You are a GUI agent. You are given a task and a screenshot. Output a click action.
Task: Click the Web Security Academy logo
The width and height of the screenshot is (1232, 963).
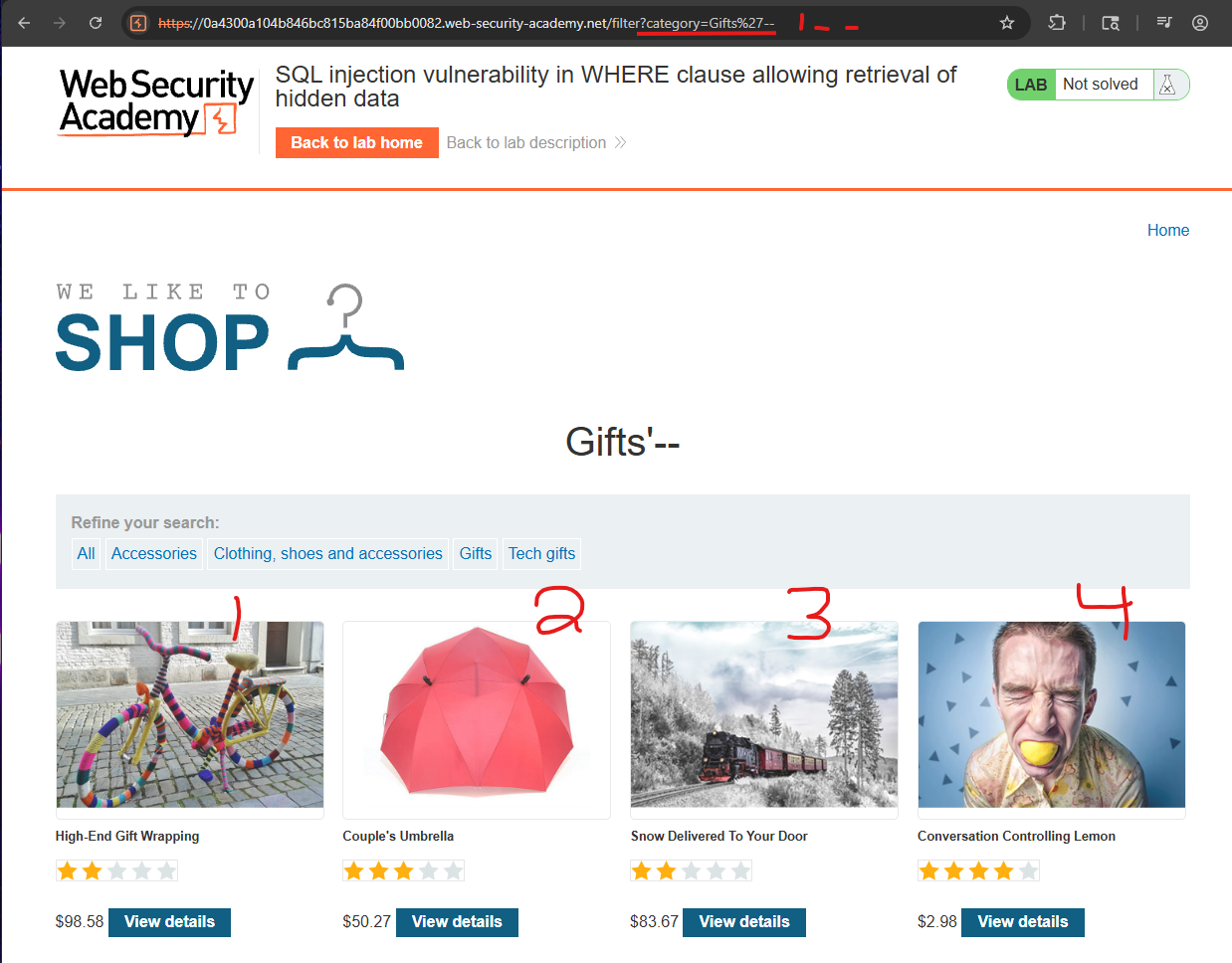pyautogui.click(x=155, y=101)
